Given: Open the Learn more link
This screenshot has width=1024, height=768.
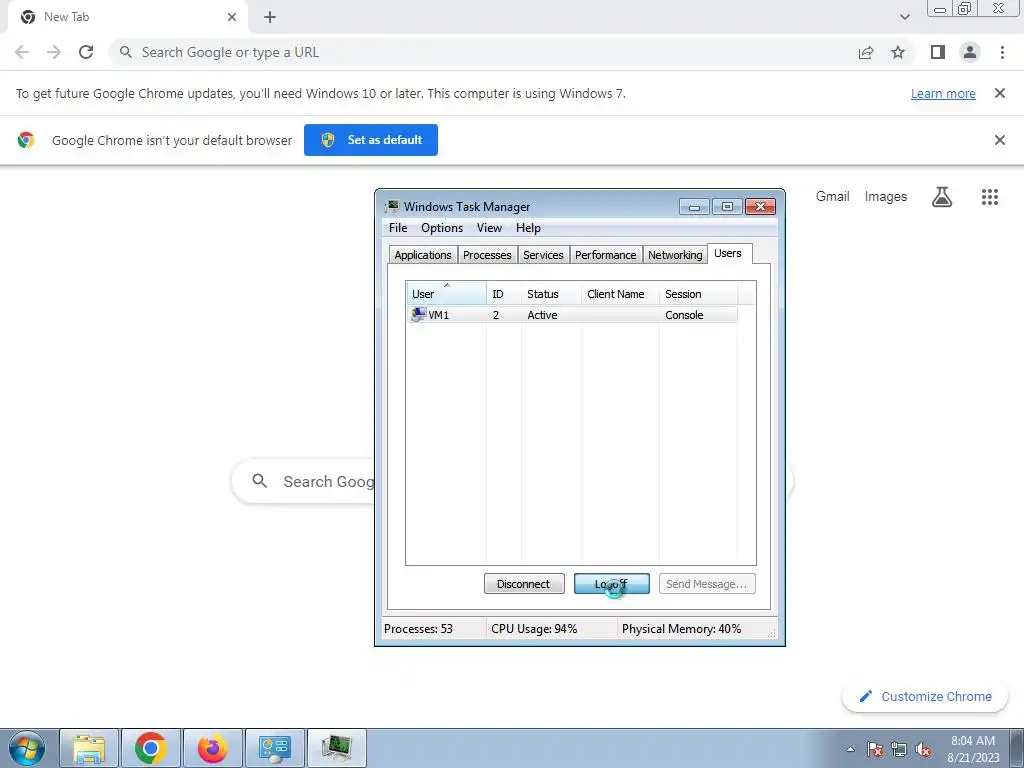Looking at the screenshot, I should [x=943, y=93].
